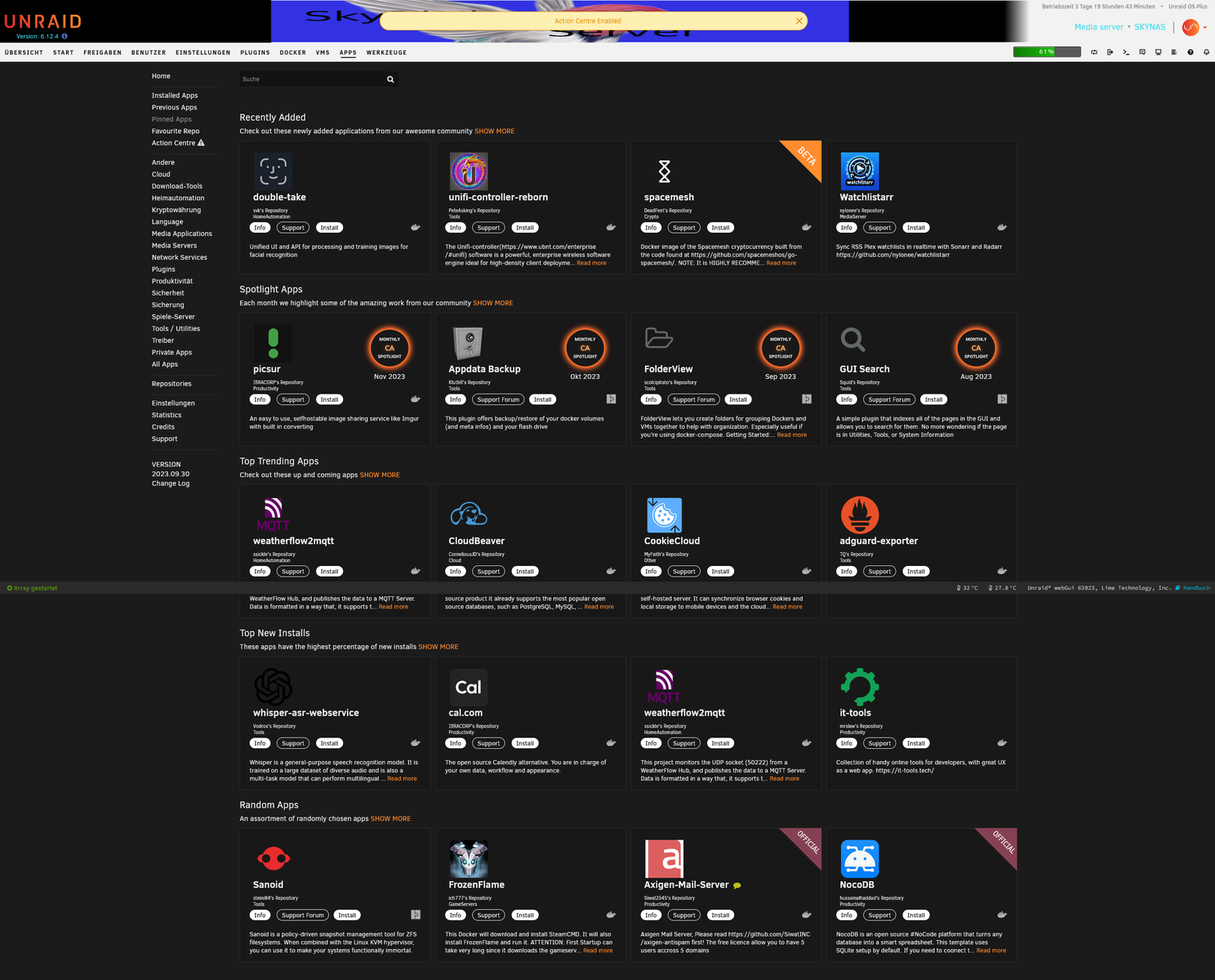The width and height of the screenshot is (1215, 980).
Task: Click the Action Centre warning triangle icon
Action: point(201,143)
